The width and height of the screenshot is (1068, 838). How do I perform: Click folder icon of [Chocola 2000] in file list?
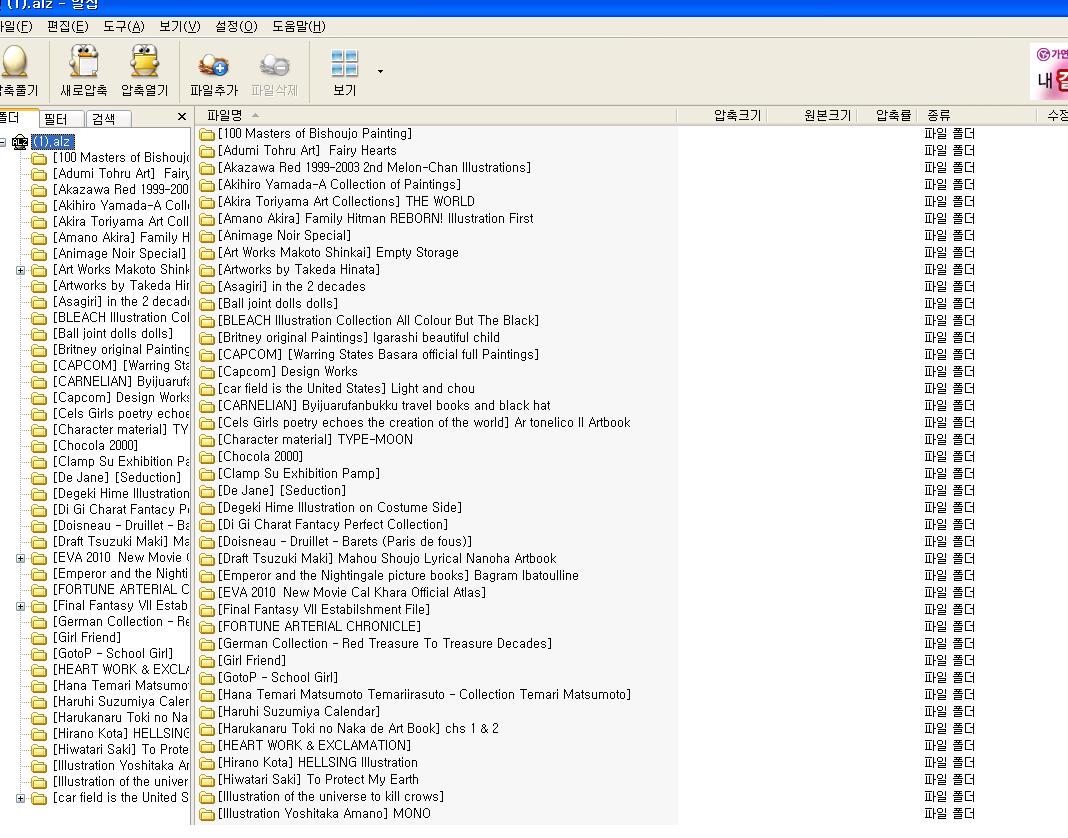point(207,457)
